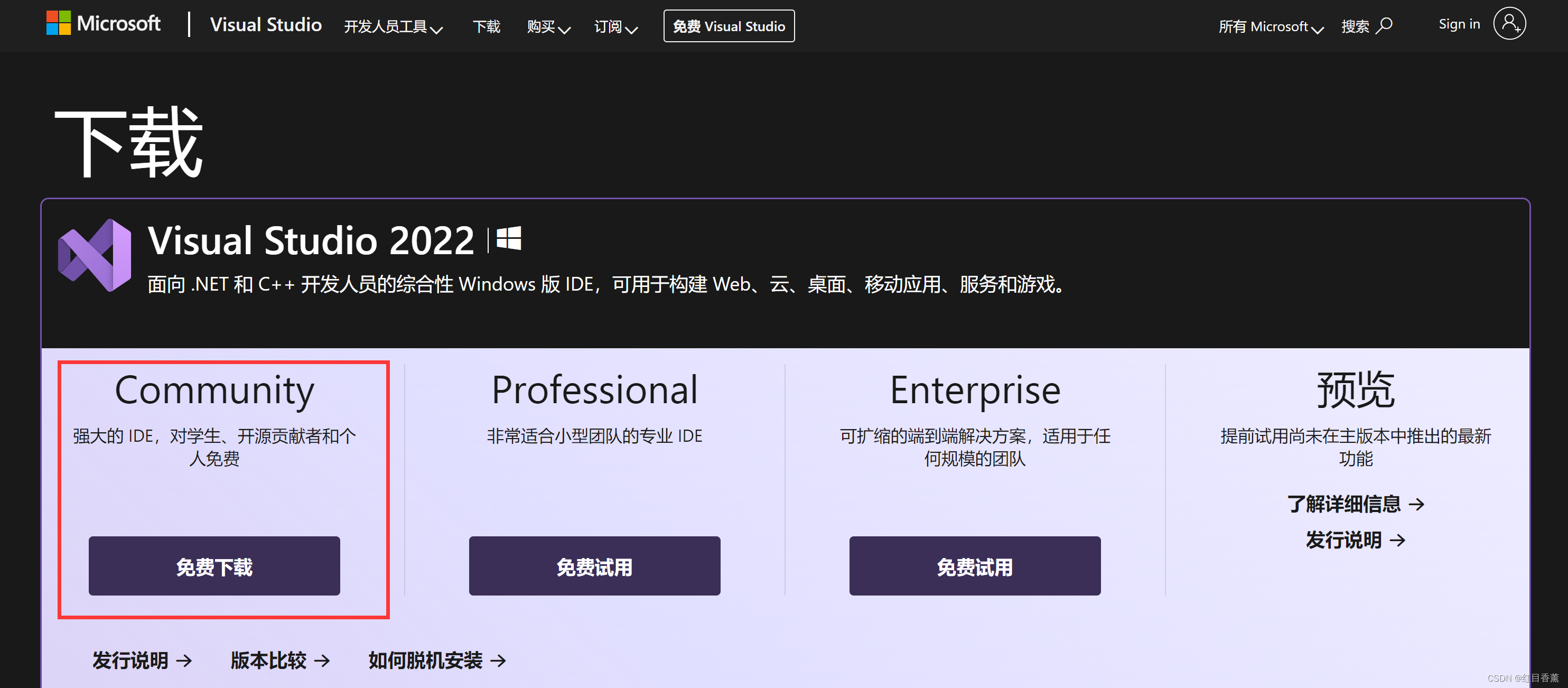This screenshot has height=688, width=1568.
Task: Click 免费下载 under Community
Action: click(x=213, y=565)
